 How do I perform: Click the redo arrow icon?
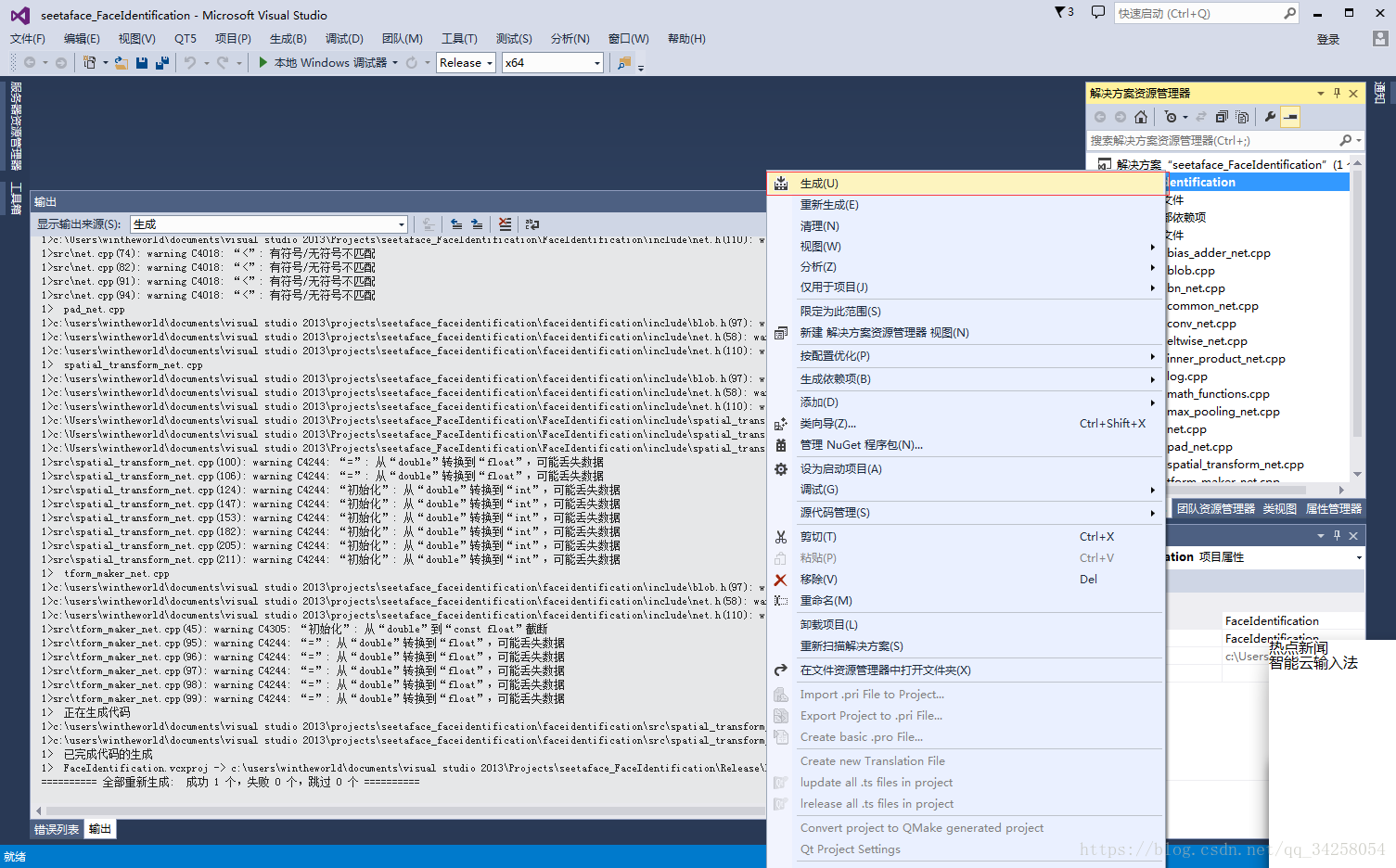(x=223, y=62)
